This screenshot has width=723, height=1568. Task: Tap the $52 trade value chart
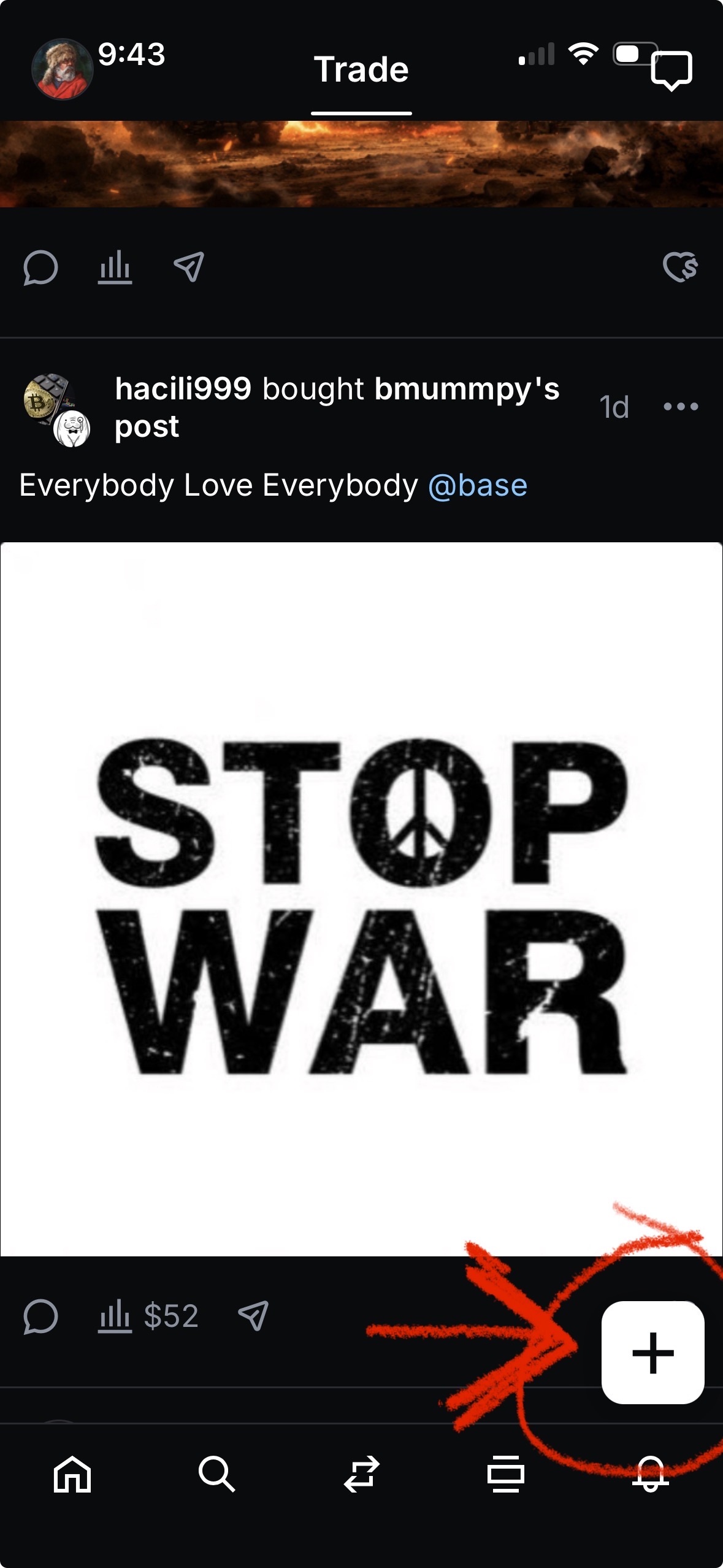click(148, 1316)
